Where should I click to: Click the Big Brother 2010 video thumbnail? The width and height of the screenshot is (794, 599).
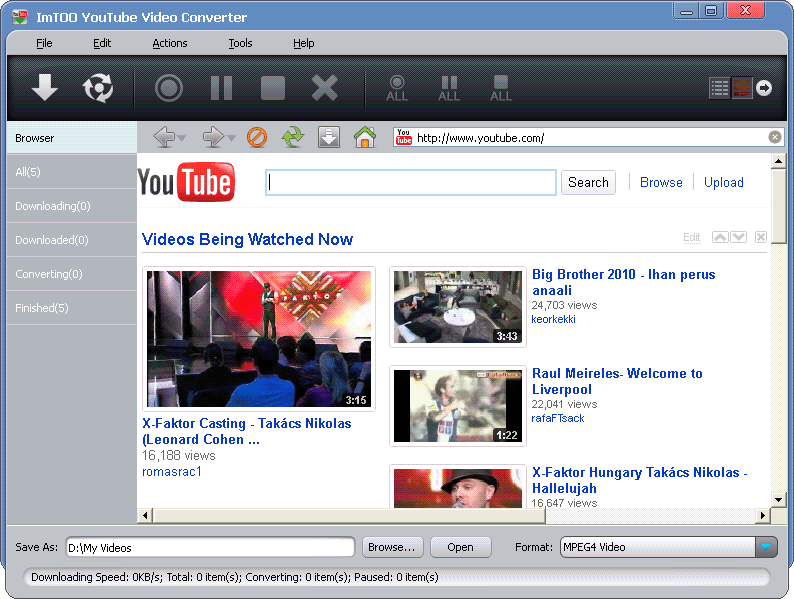pos(458,307)
